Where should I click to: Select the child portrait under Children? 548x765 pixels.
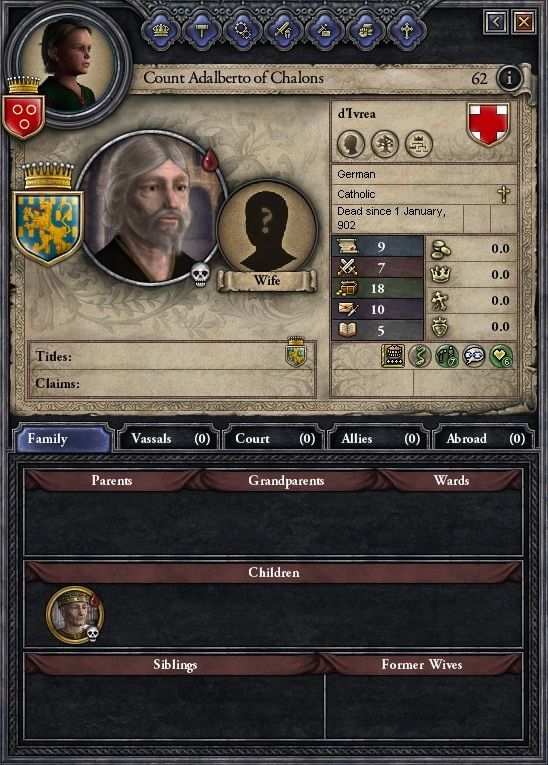click(x=75, y=615)
